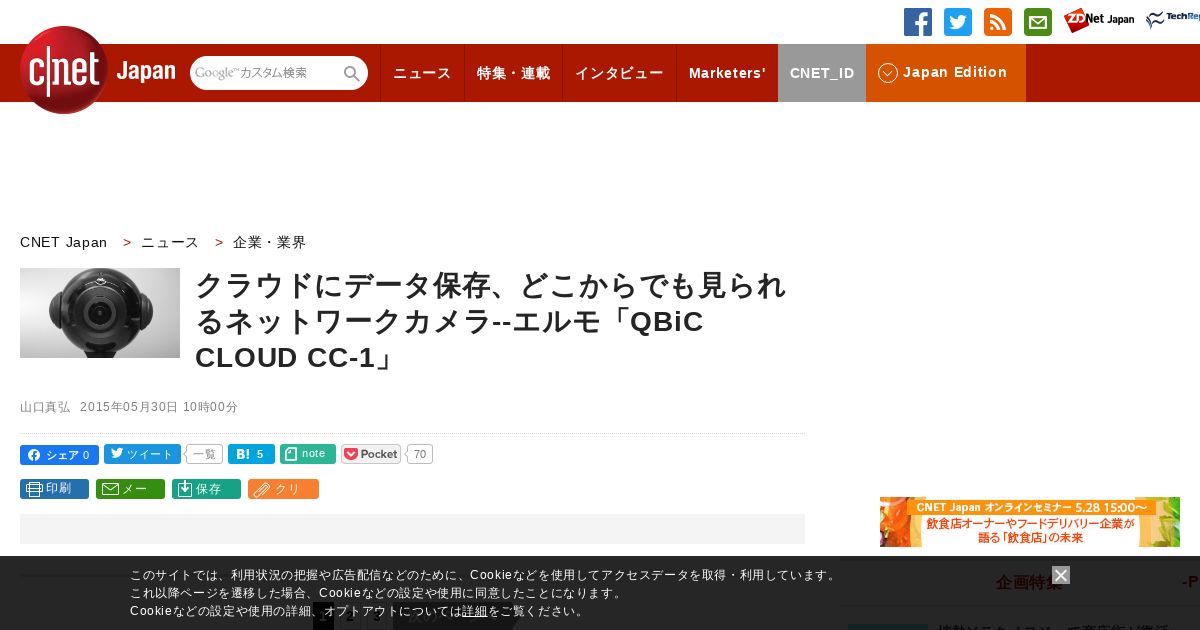Visit ZDNet Japan logo link

(x=1099, y=21)
